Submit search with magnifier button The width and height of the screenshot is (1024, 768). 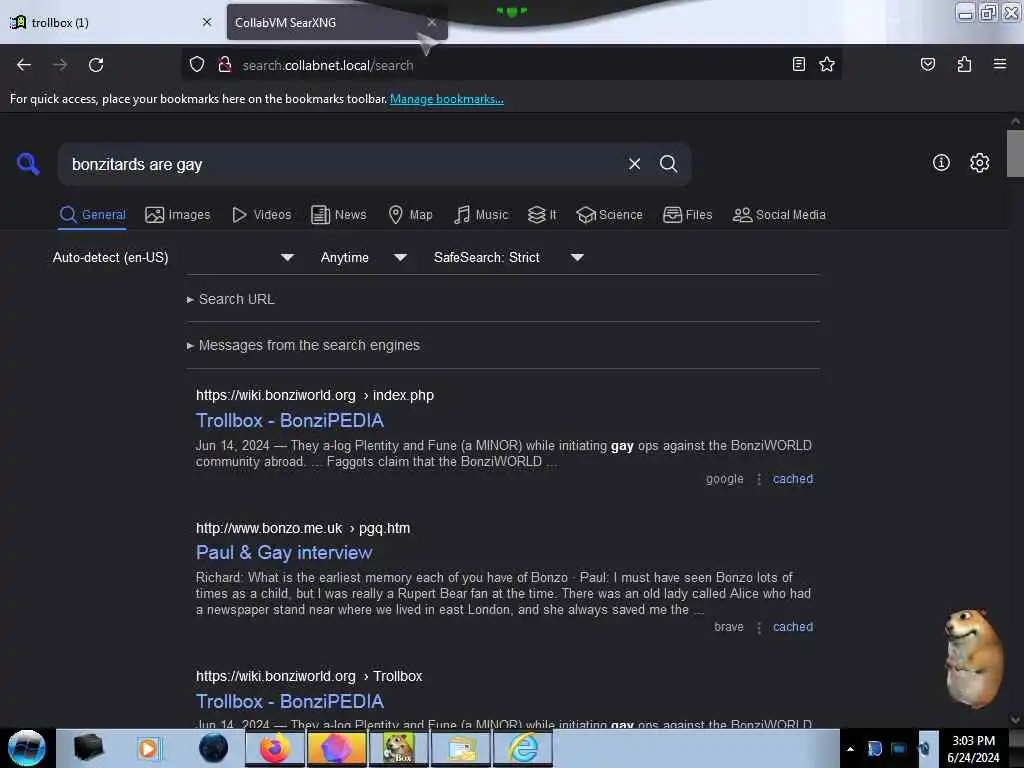[668, 164]
